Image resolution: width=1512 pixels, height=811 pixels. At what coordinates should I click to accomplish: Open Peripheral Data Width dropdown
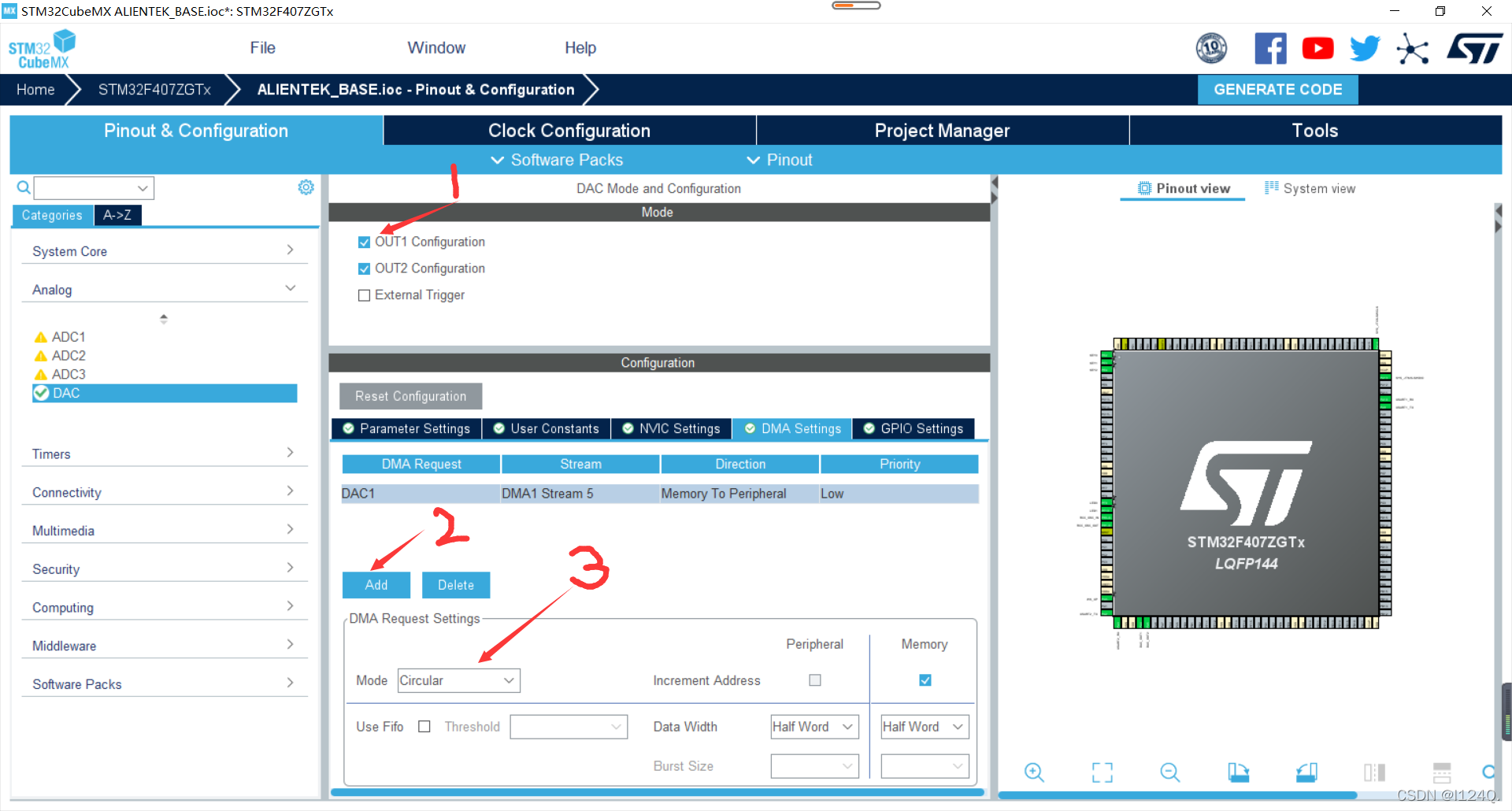814,727
